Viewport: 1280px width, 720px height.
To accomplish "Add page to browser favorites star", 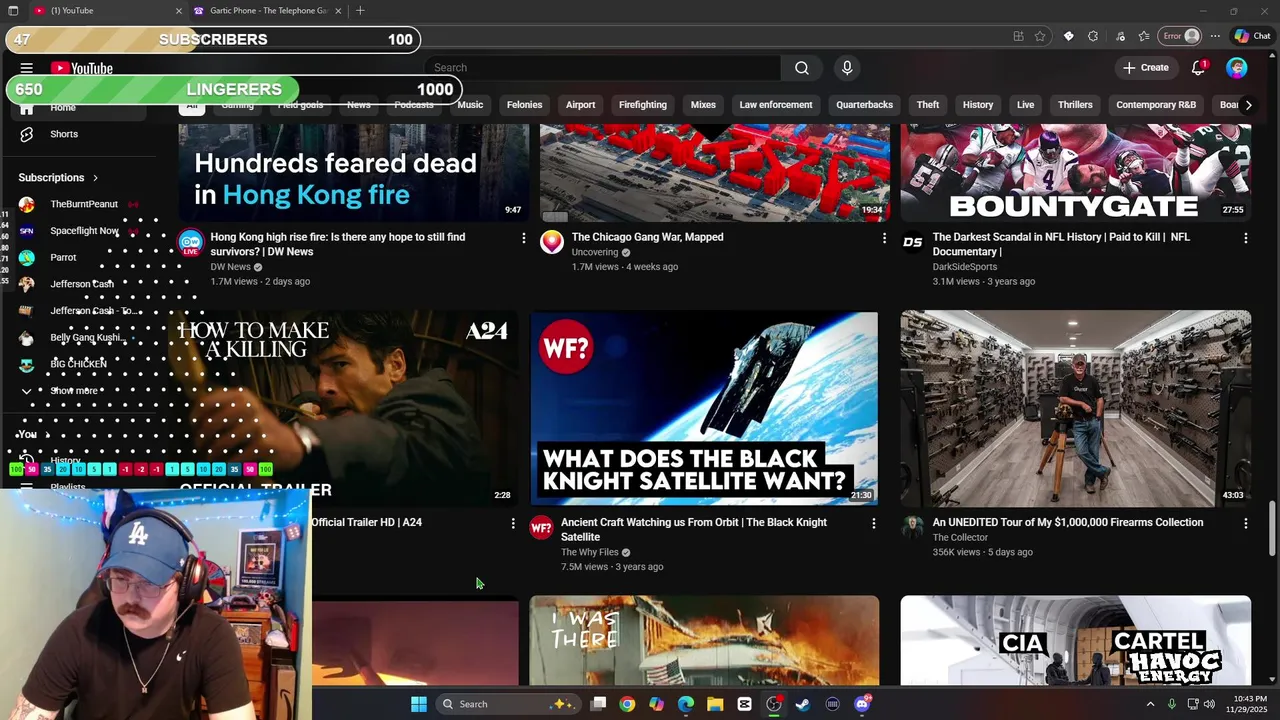I will (1040, 36).
